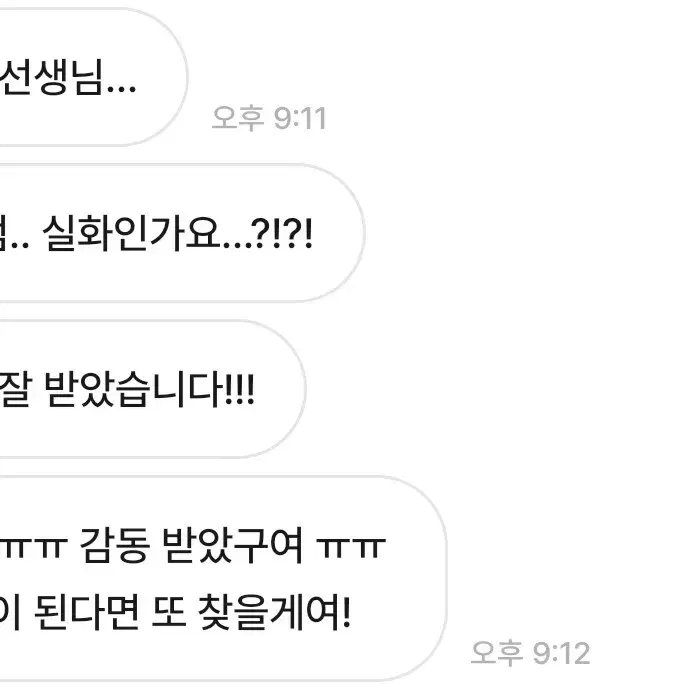Click the 오후 9:12 timestamp
The width and height of the screenshot is (696, 696).
530,653
